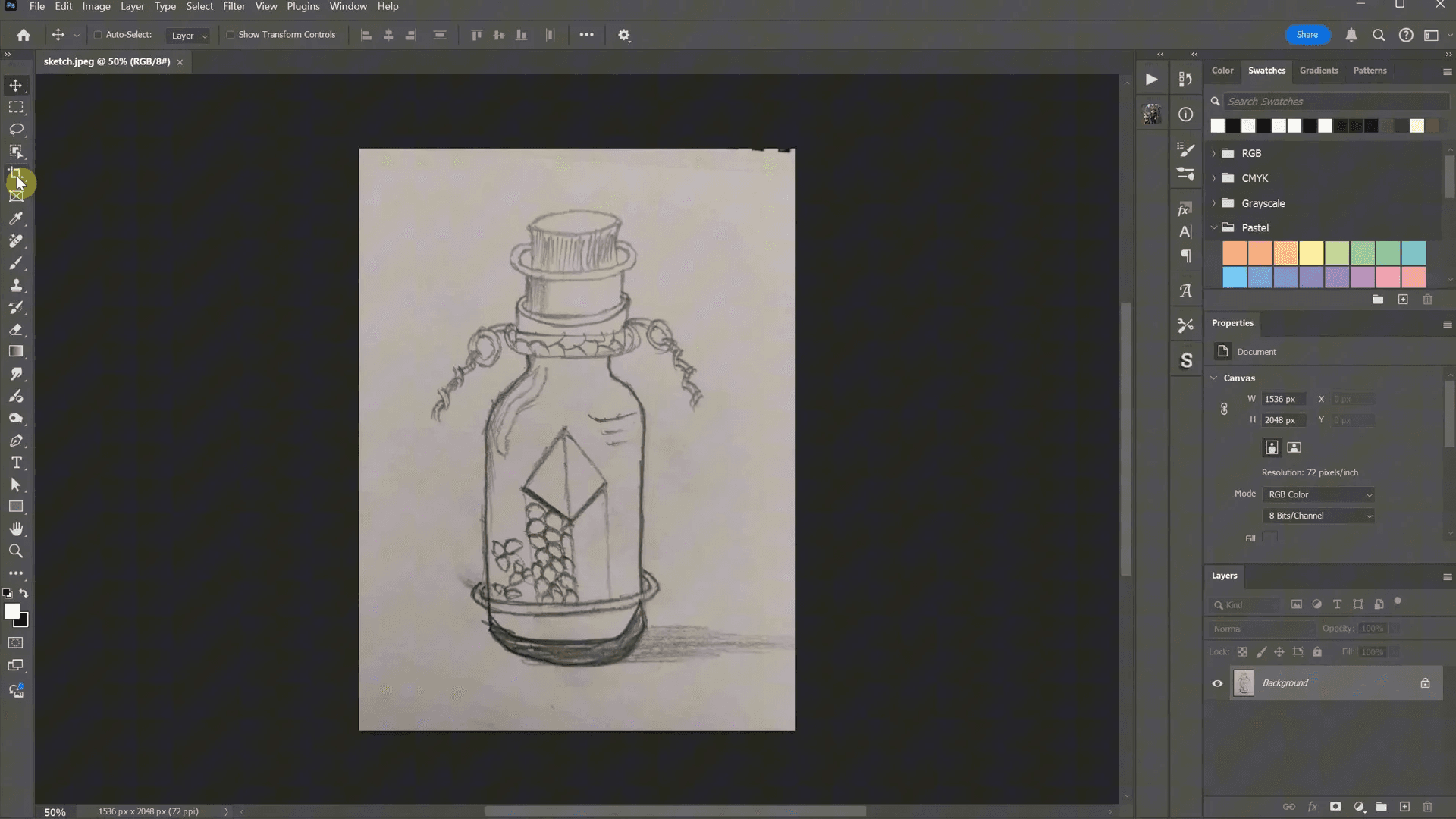
Task: Toggle lock all padlock in Layers
Action: (1317, 652)
